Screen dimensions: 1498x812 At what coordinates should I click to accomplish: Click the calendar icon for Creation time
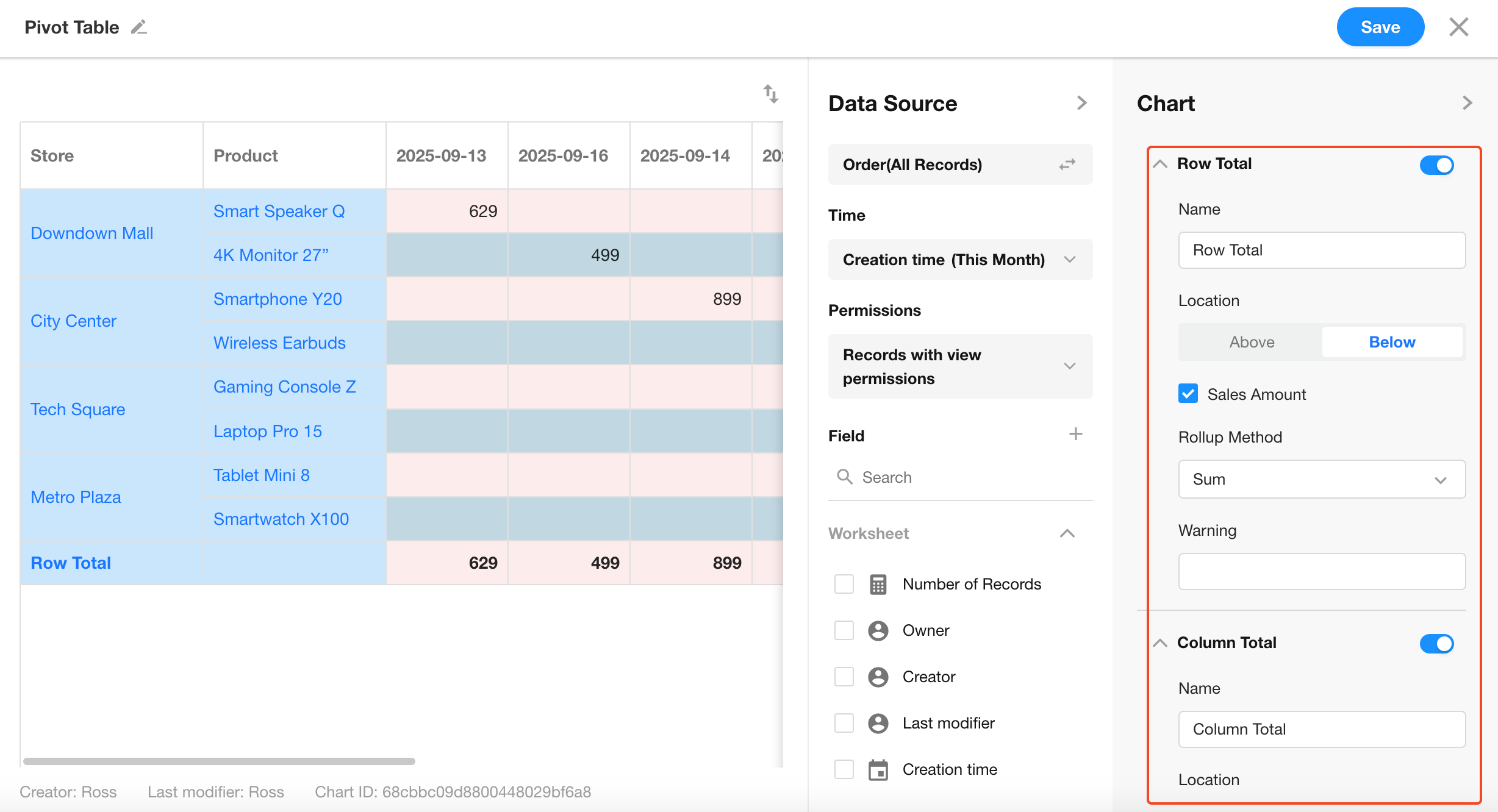878,769
